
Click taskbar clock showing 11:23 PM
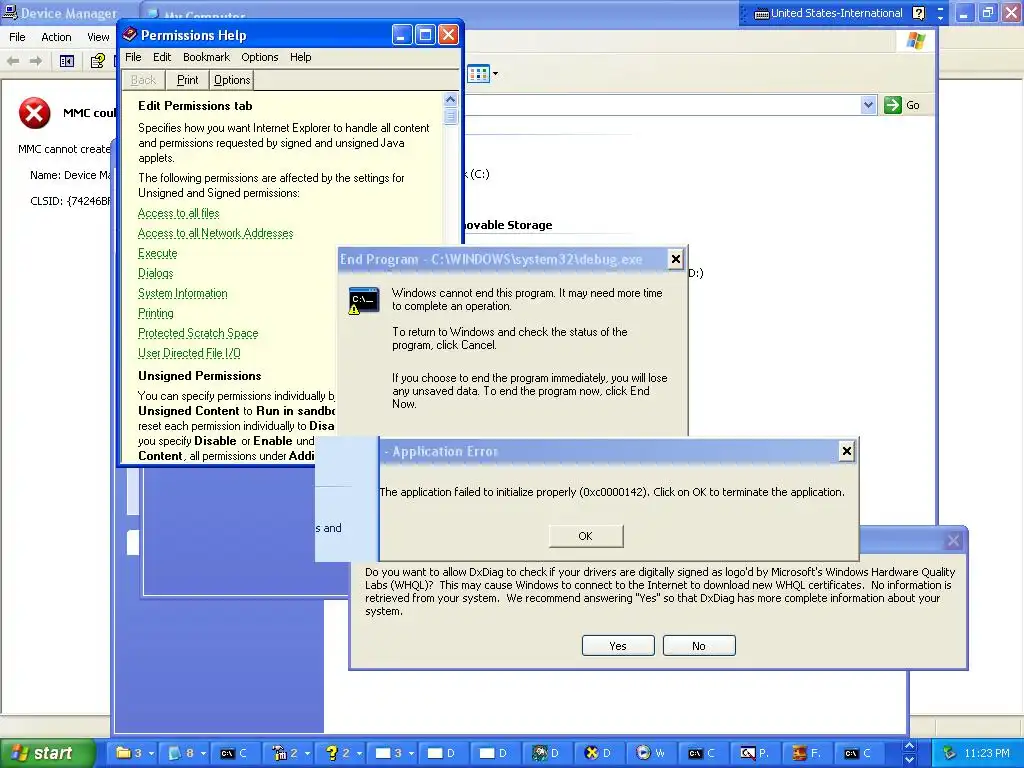987,753
